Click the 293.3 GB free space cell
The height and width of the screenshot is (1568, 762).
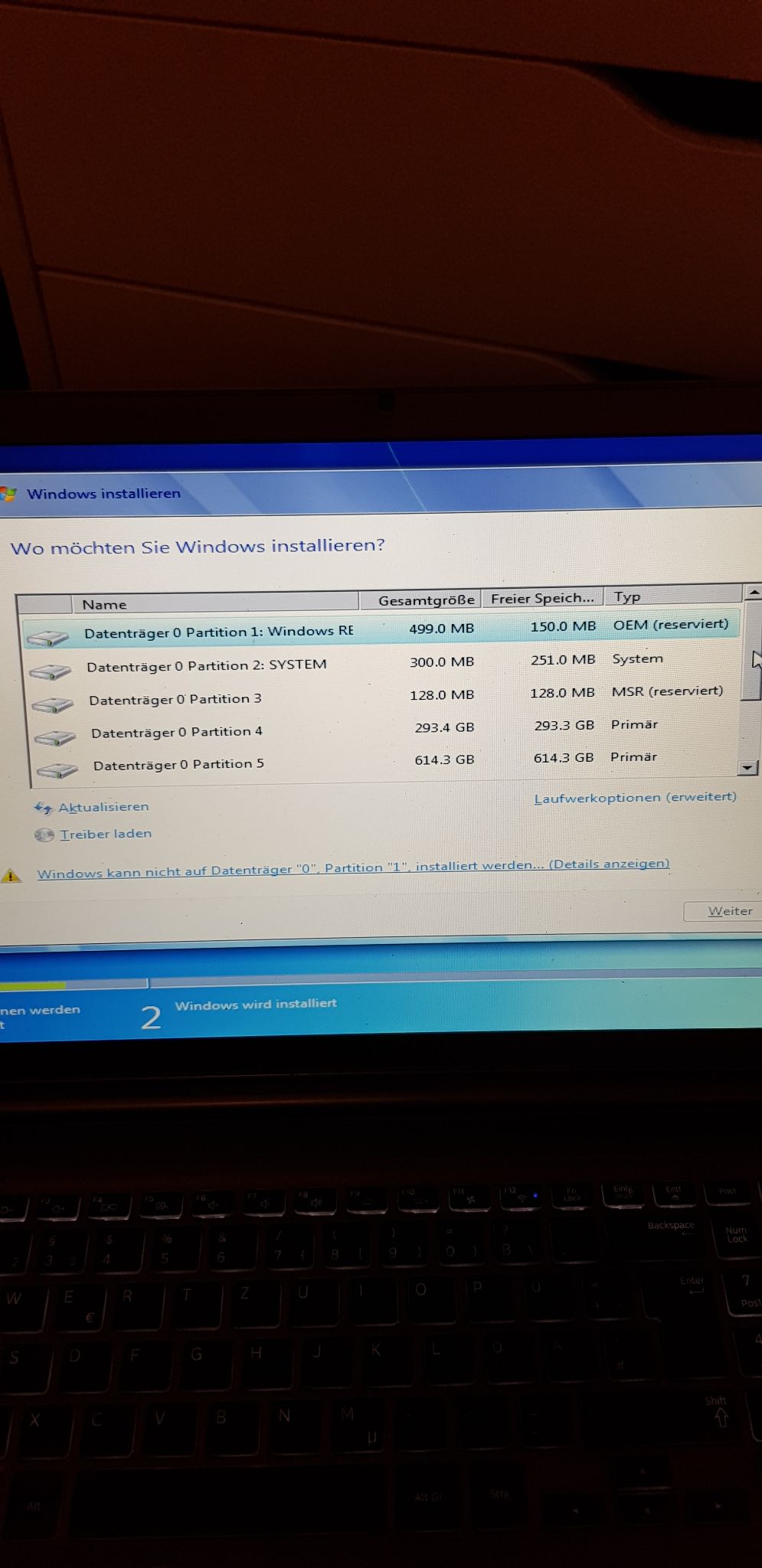point(564,725)
